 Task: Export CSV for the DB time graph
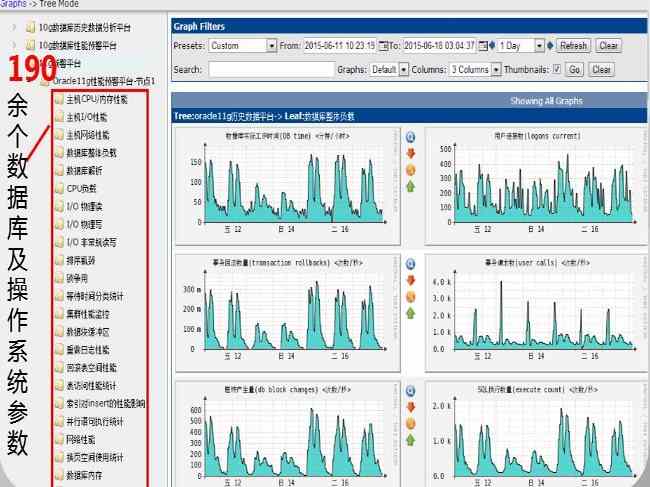pos(410,153)
